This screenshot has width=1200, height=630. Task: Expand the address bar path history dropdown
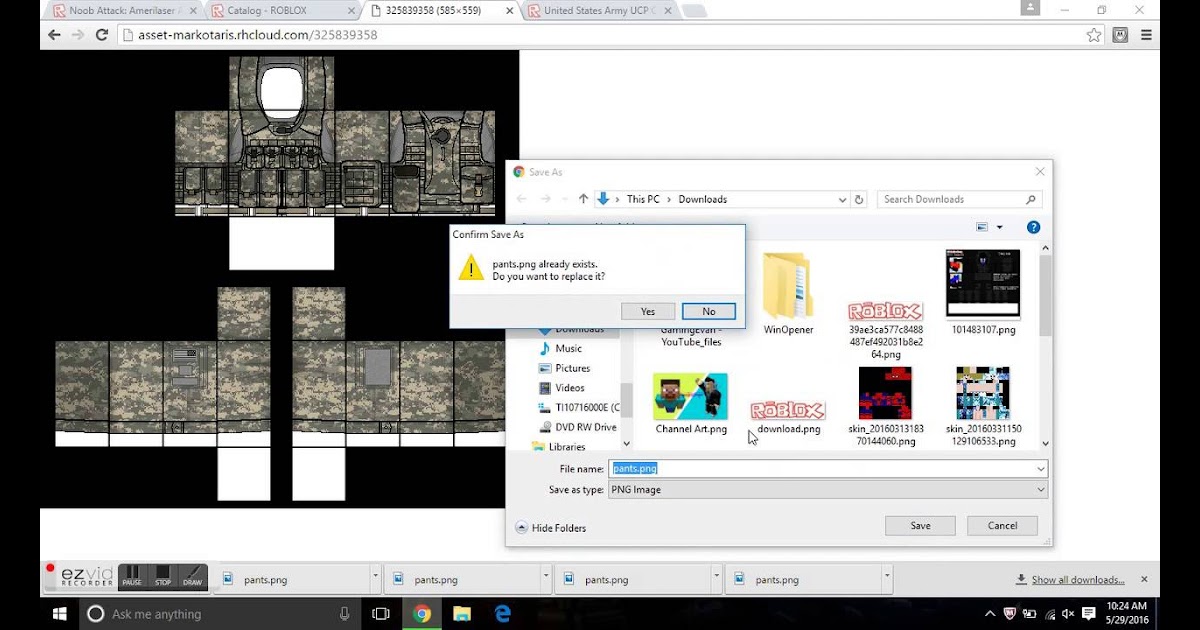pyautogui.click(x=842, y=199)
